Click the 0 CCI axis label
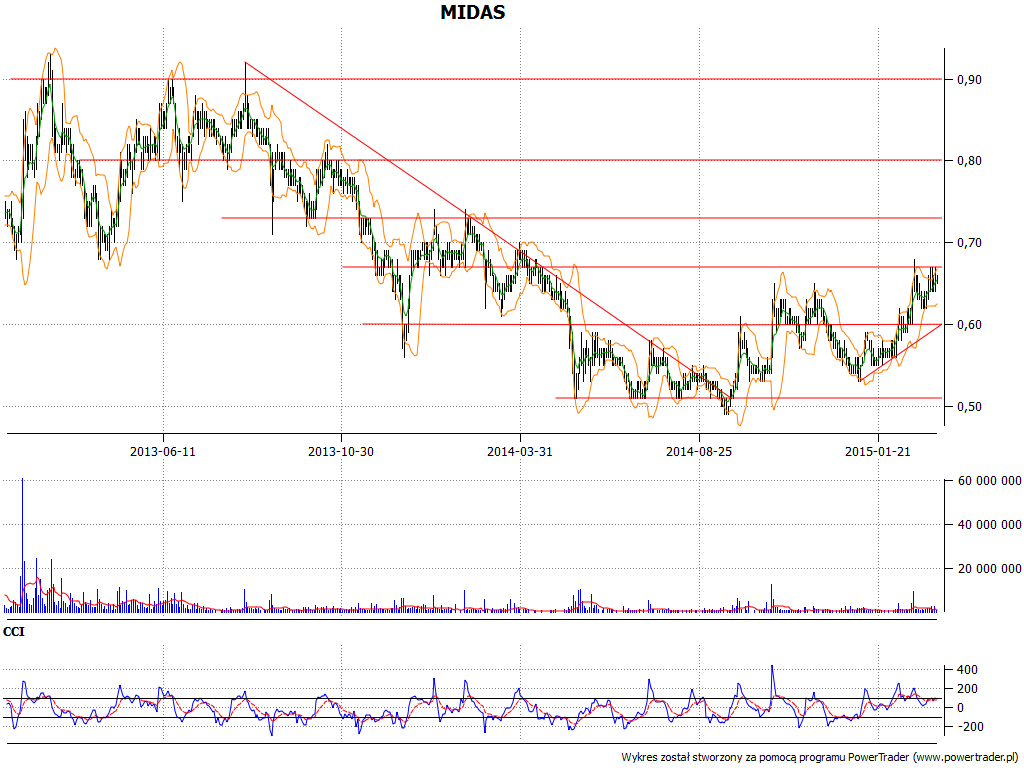Screen dimensions: 1024x768 tap(961, 708)
